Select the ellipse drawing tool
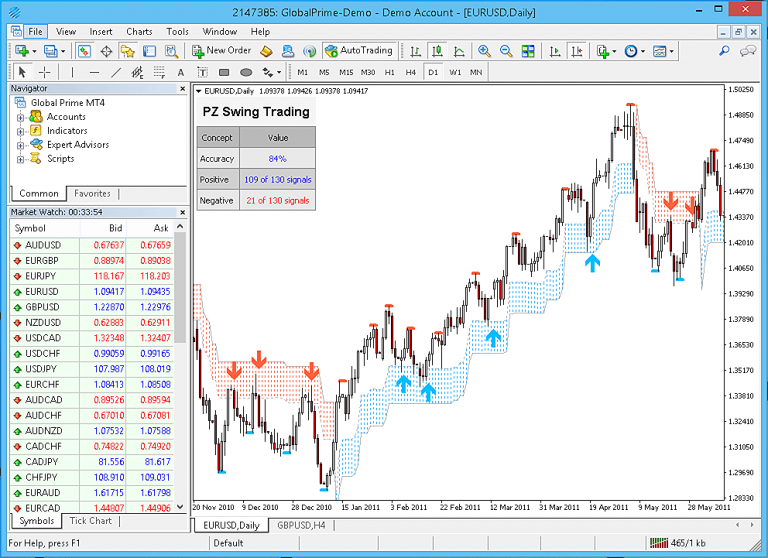The height and width of the screenshot is (558, 768). click(246, 72)
